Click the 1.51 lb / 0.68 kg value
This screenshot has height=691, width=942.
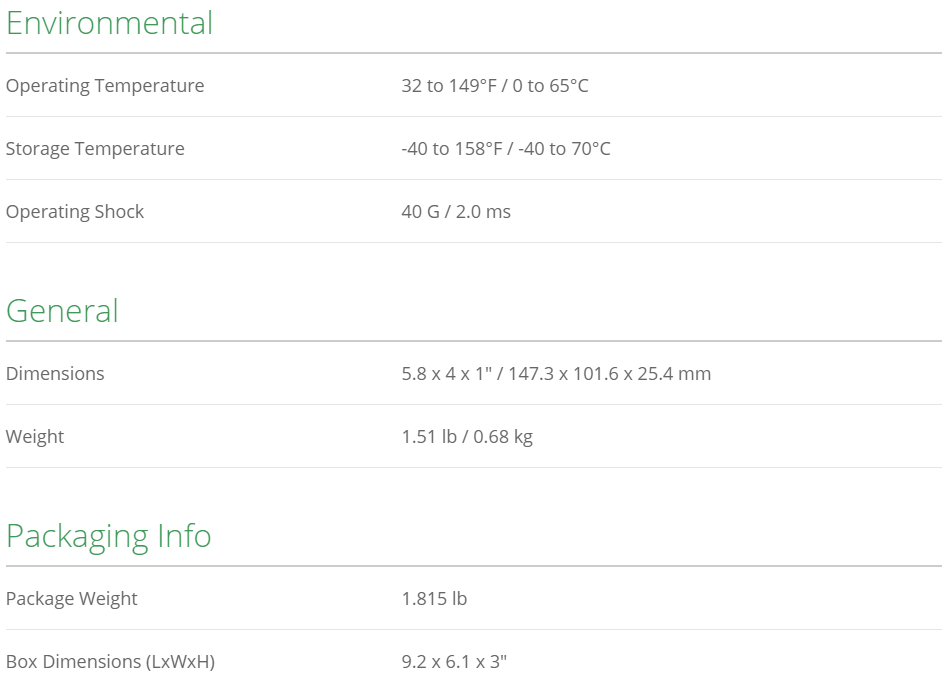(467, 437)
